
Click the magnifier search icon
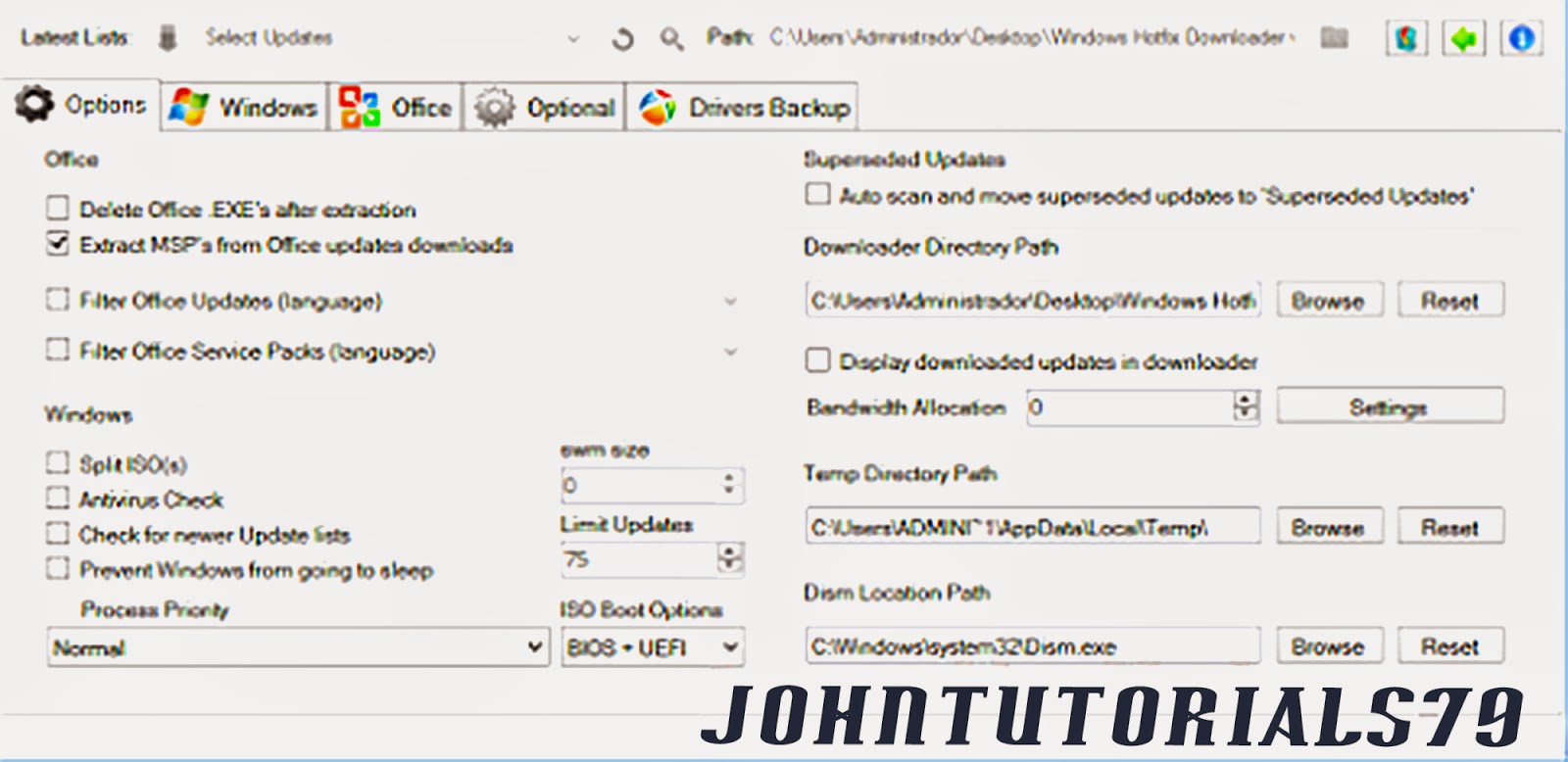click(x=671, y=39)
